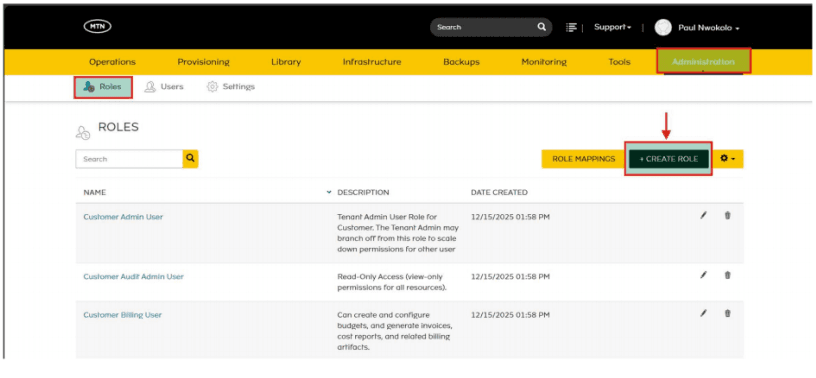Delete the Customer Billing User role
Screen dimensions: 816x378
(x=728, y=313)
